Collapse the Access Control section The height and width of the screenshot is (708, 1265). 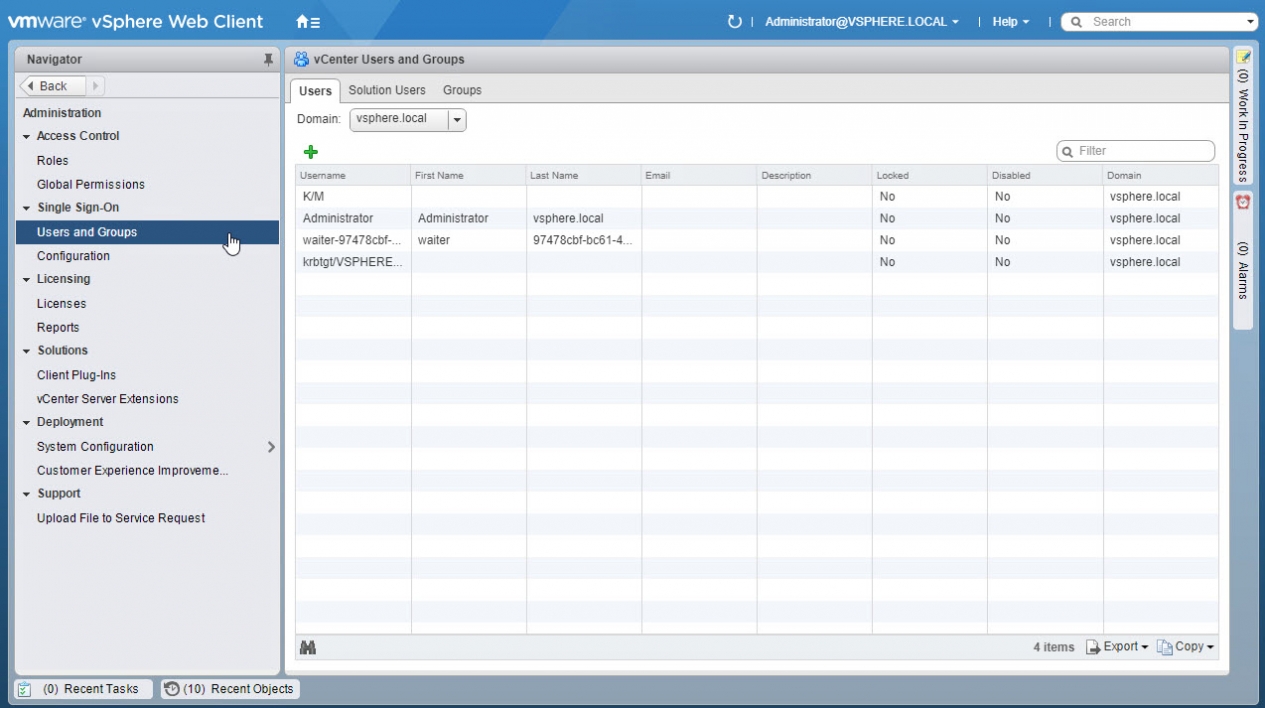pos(27,136)
